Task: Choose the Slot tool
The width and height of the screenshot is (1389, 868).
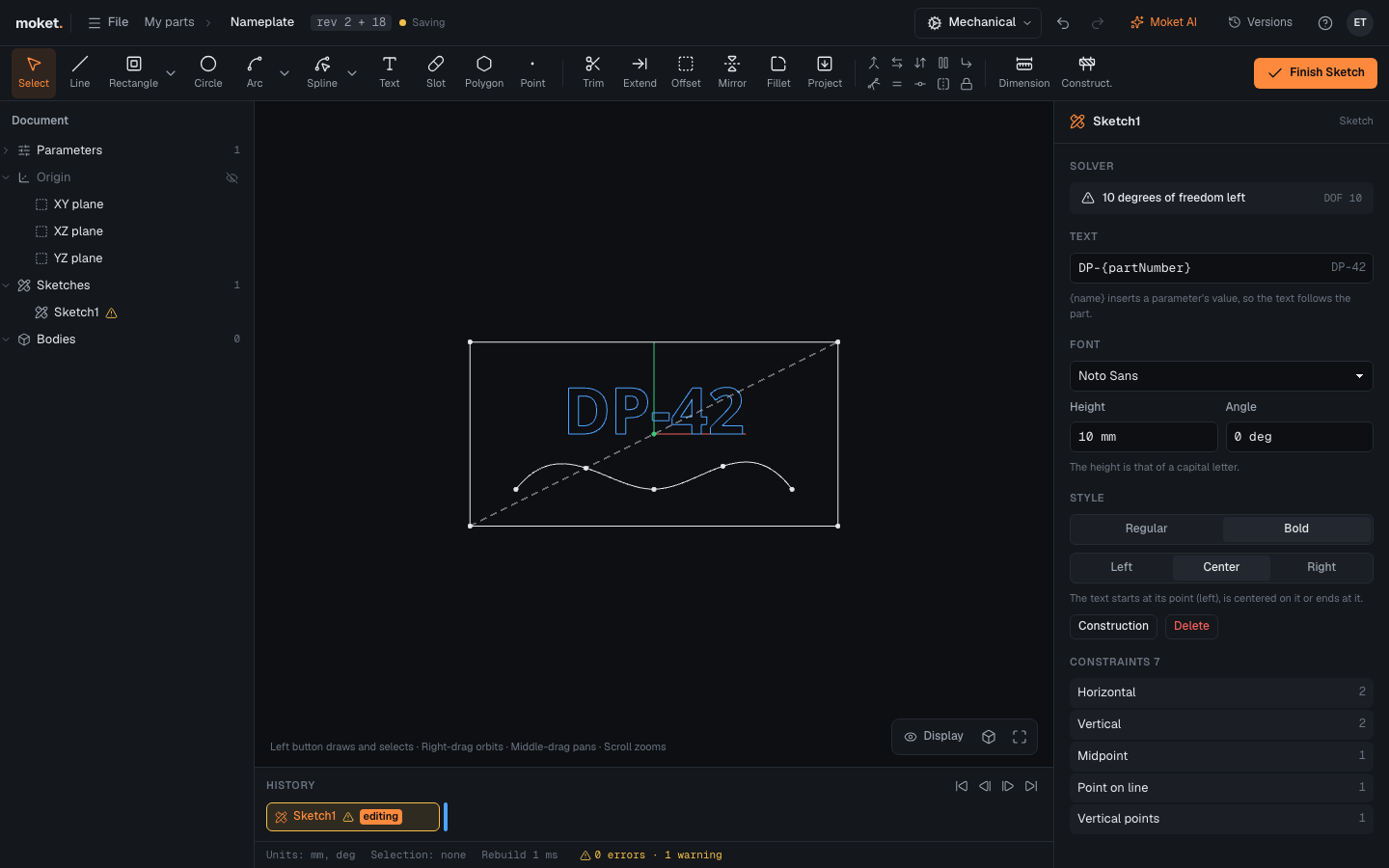Action: click(x=436, y=72)
